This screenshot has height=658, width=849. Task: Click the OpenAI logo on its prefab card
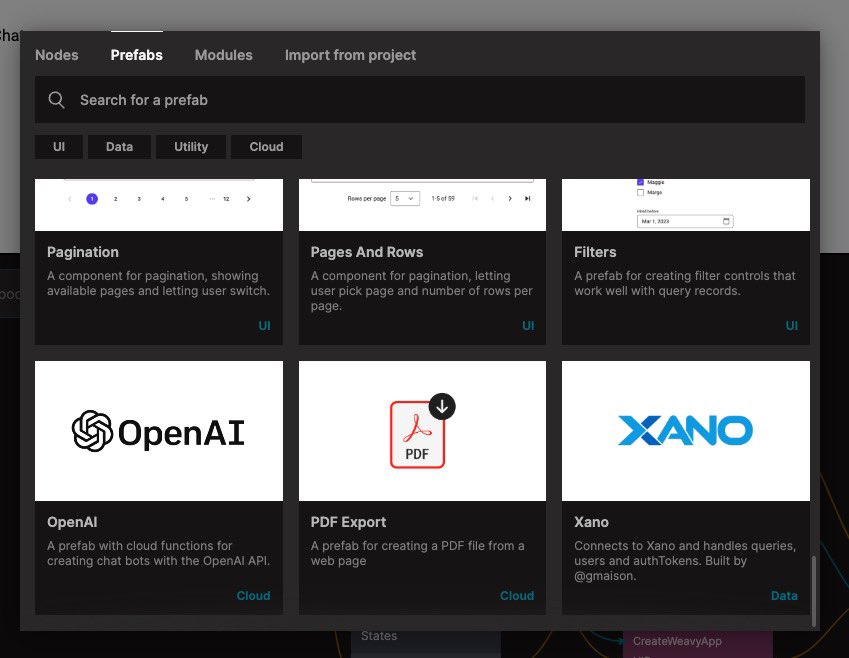coord(157,430)
